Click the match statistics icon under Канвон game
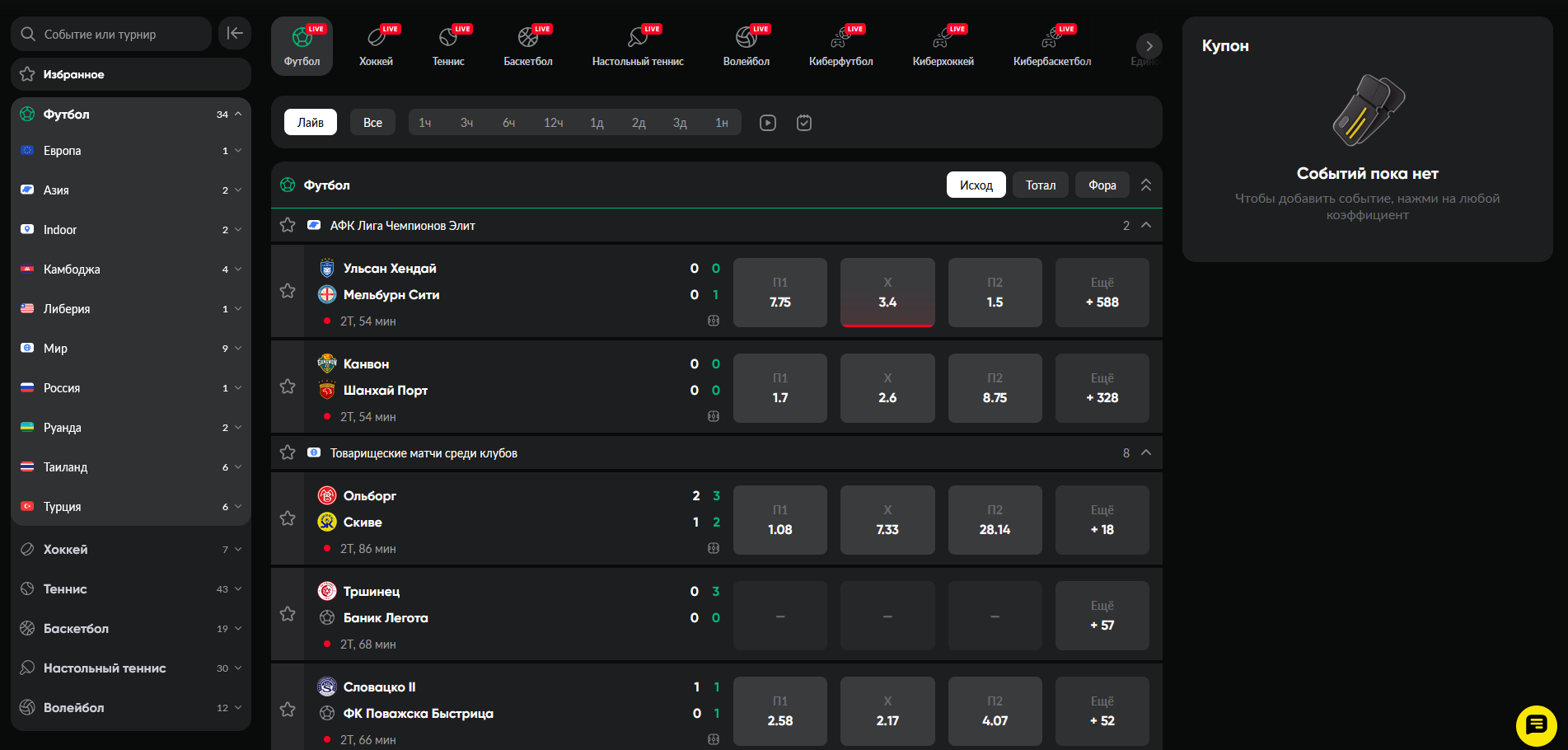 (714, 416)
